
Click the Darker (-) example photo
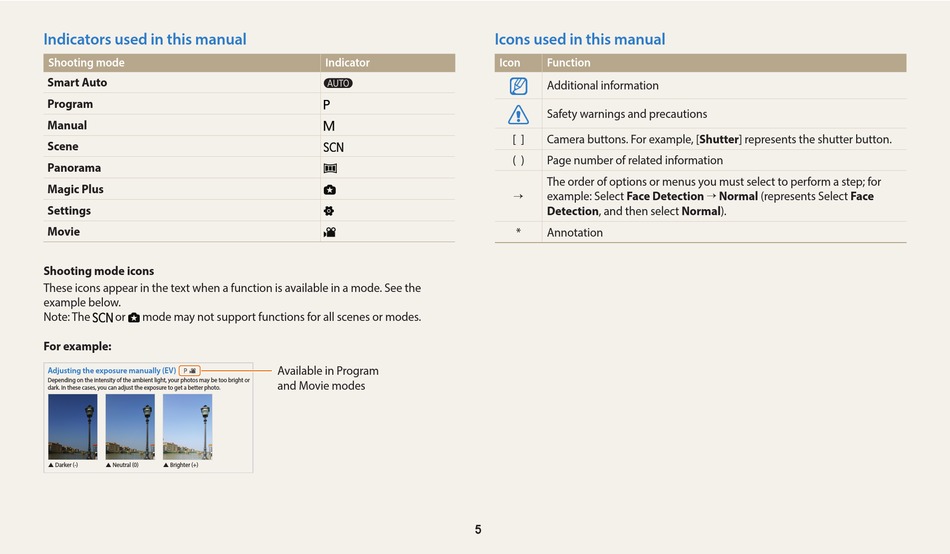point(73,427)
